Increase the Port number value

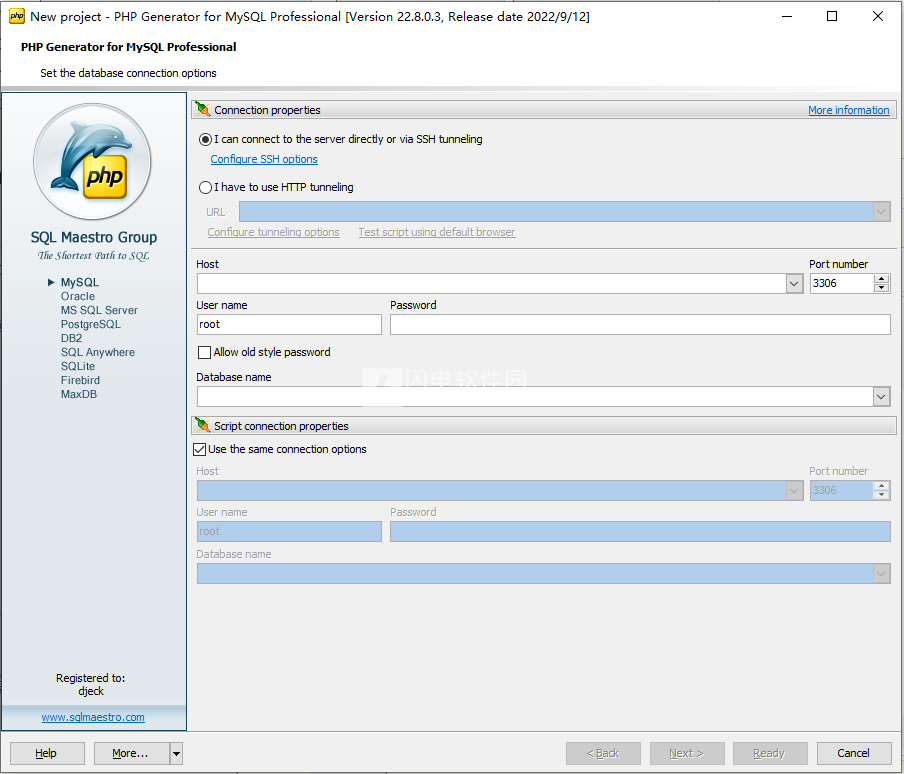pyautogui.click(x=881, y=279)
